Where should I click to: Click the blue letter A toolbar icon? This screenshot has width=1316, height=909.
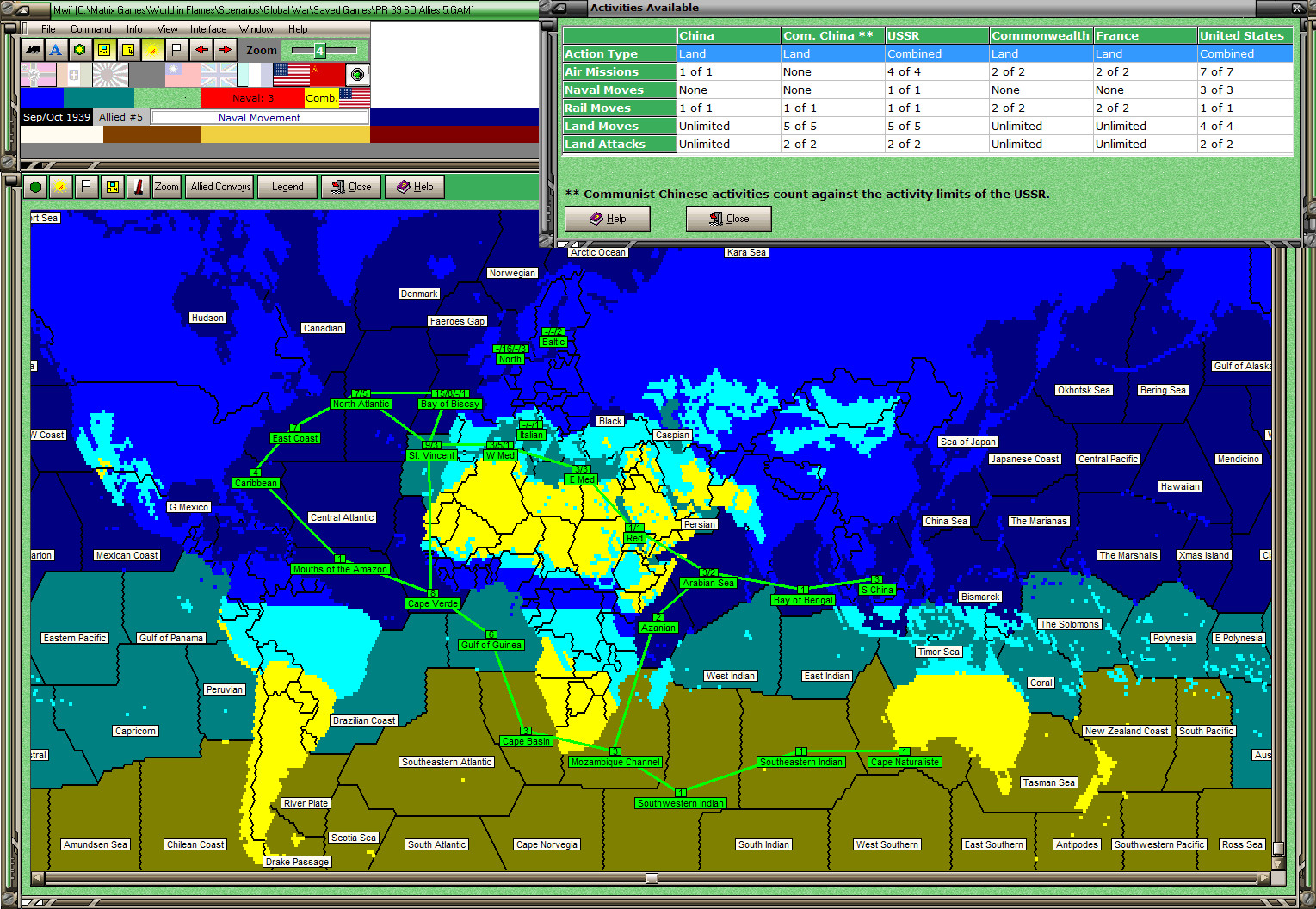click(56, 50)
